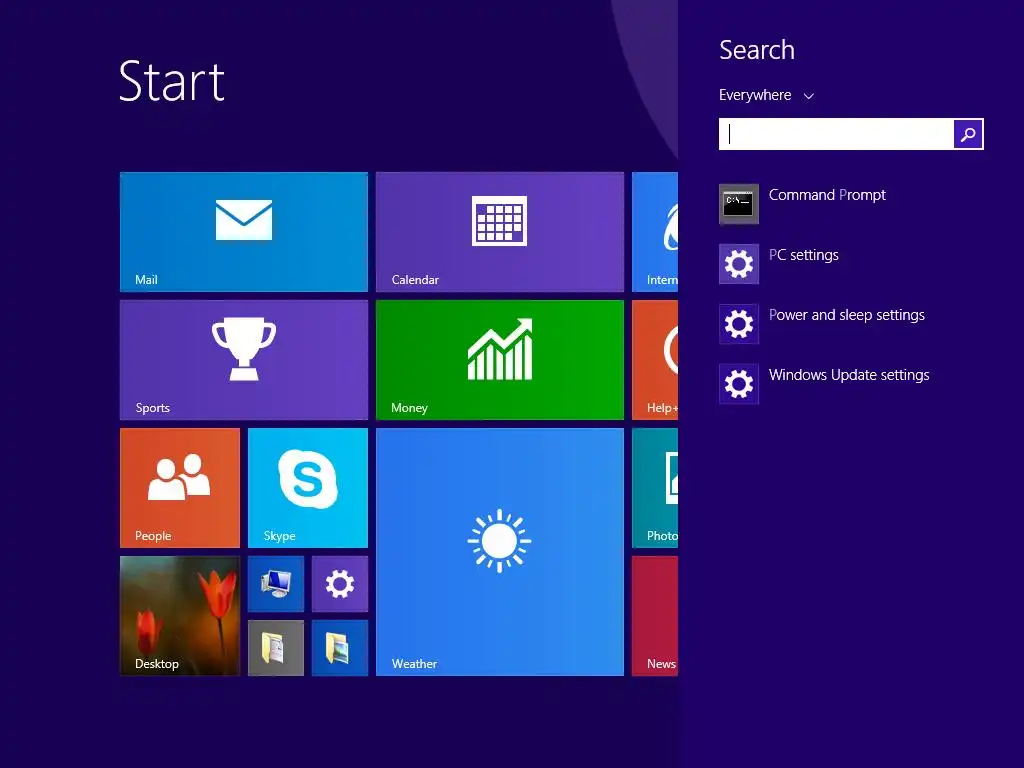1024x768 pixels.
Task: Open the This PC computer tile
Action: coord(276,584)
